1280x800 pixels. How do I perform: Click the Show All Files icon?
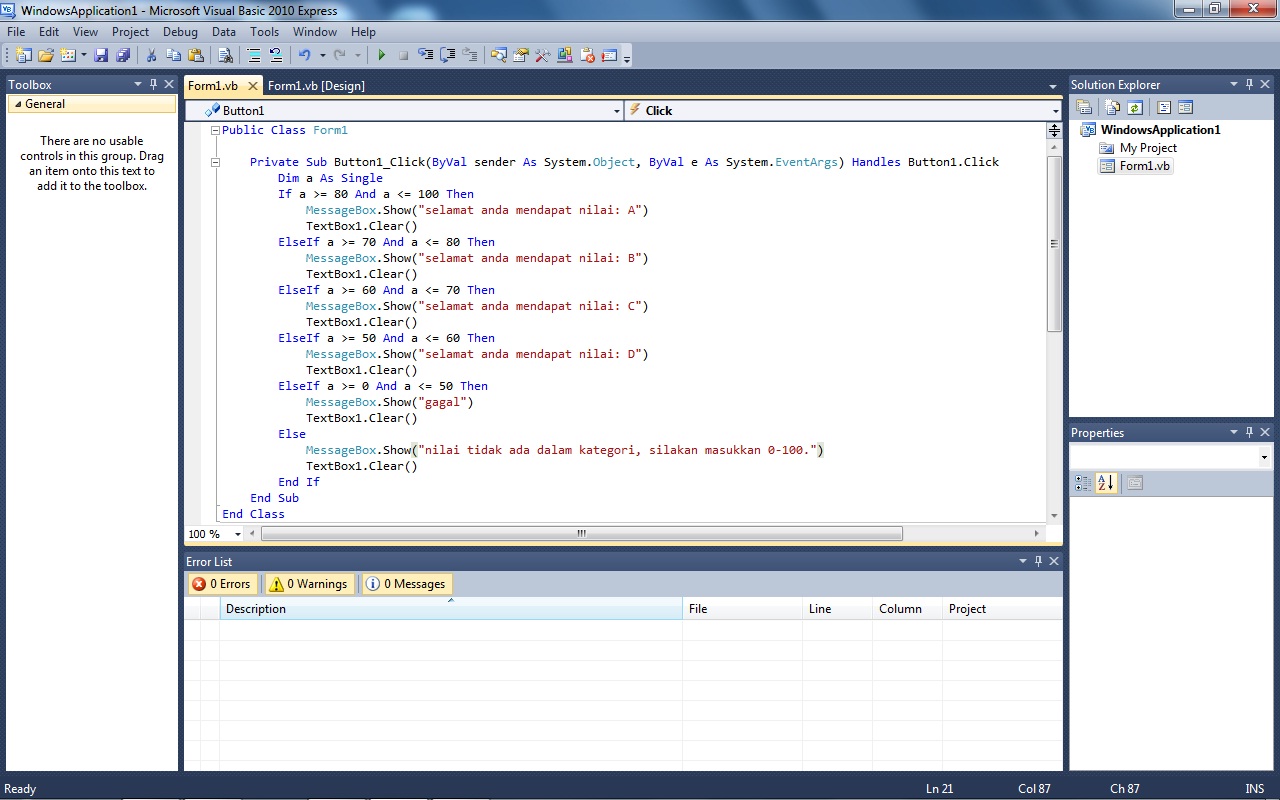[1112, 107]
